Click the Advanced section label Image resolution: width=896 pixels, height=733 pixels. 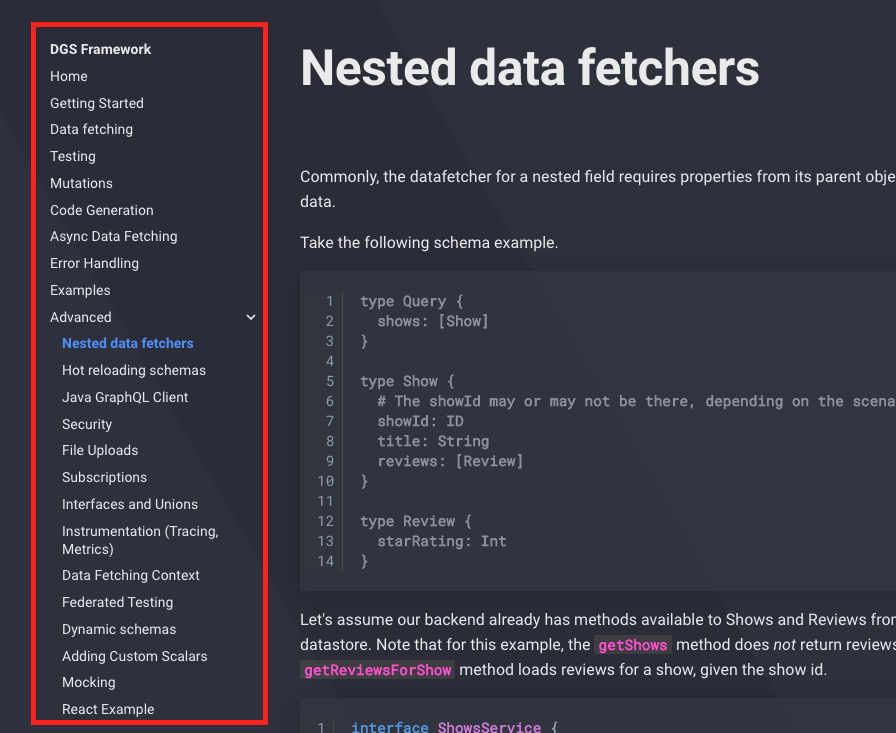point(81,317)
